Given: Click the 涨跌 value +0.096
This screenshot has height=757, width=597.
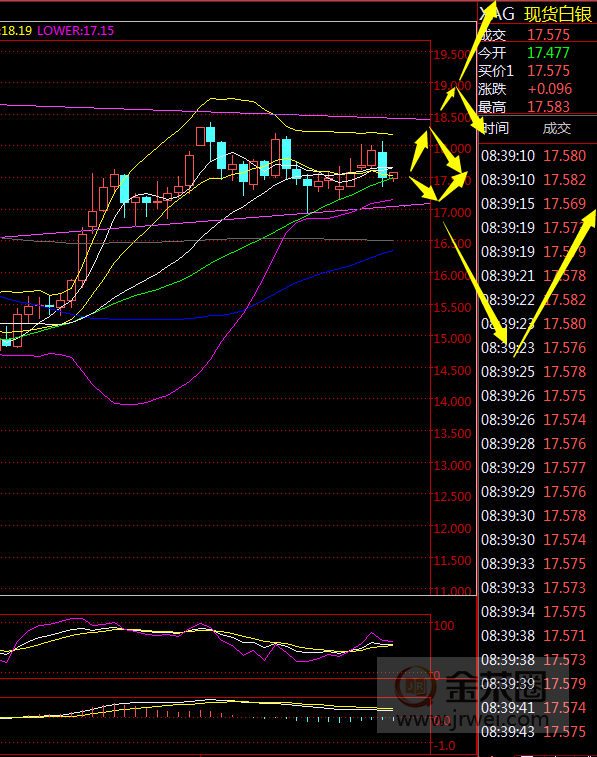Looking at the screenshot, I should 549,89.
